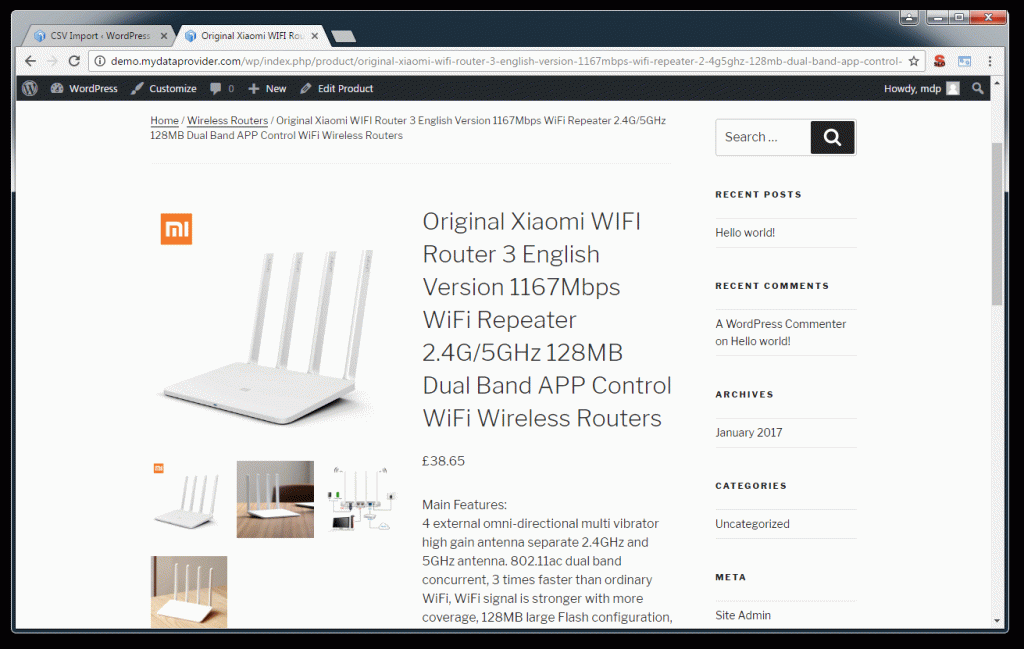The image size is (1024, 649).
Task: Bookmark this page with the star icon
Action: 914,61
